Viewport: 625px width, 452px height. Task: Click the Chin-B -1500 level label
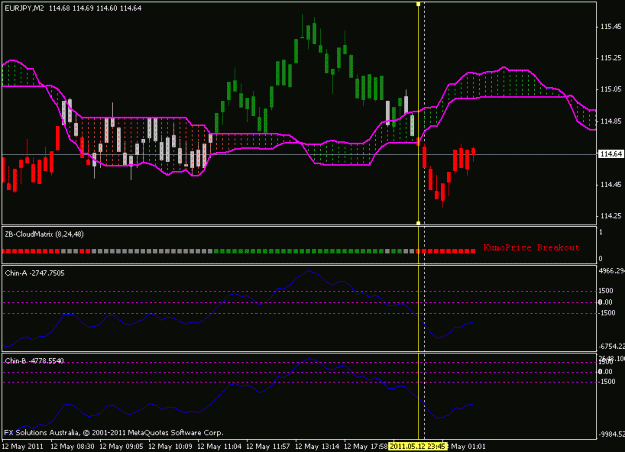pos(607,382)
